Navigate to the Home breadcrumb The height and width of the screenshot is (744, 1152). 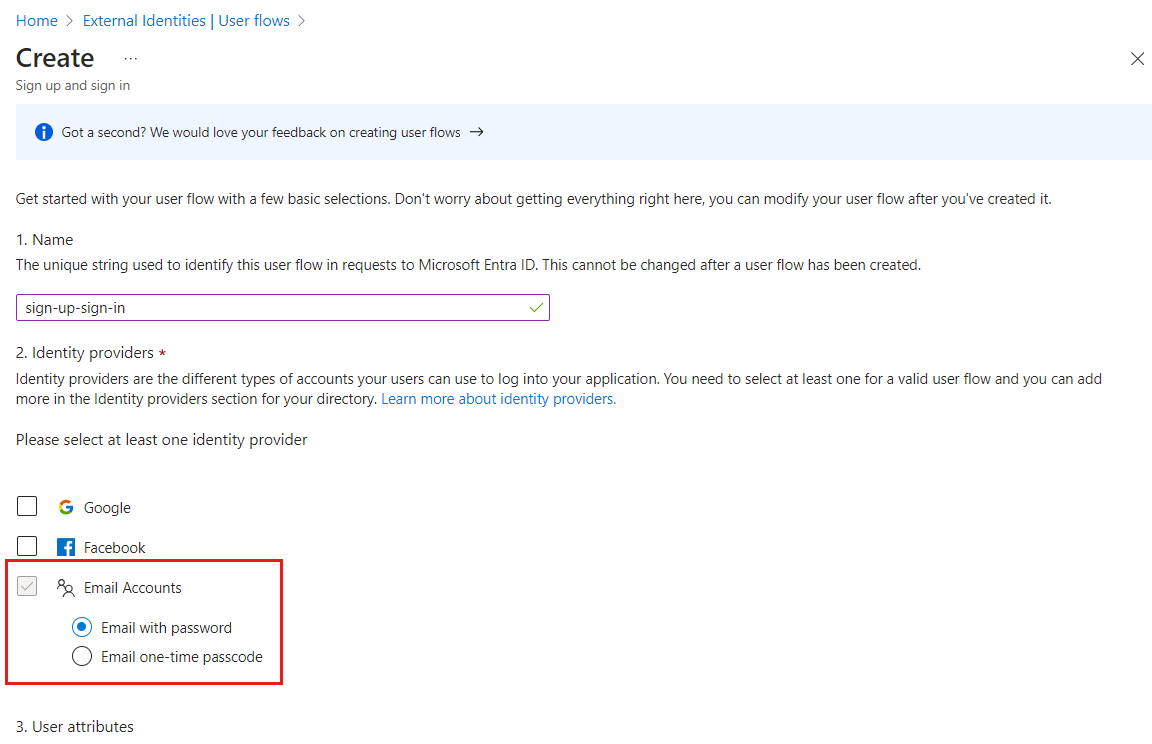click(36, 20)
